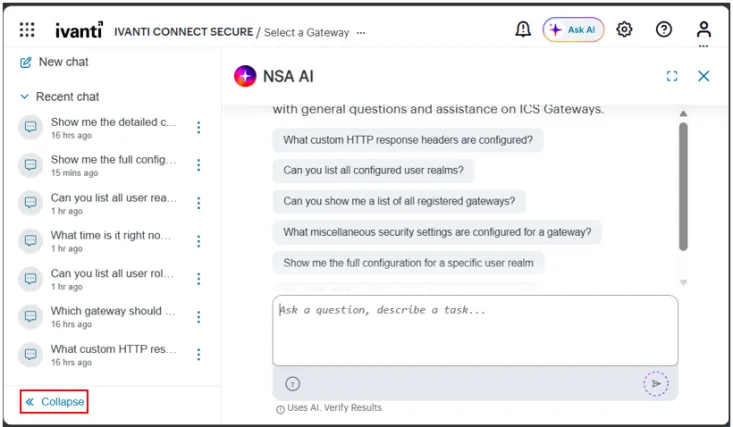
Task: Open chat 'Can you list all user rol...'
Action: click(x=114, y=279)
